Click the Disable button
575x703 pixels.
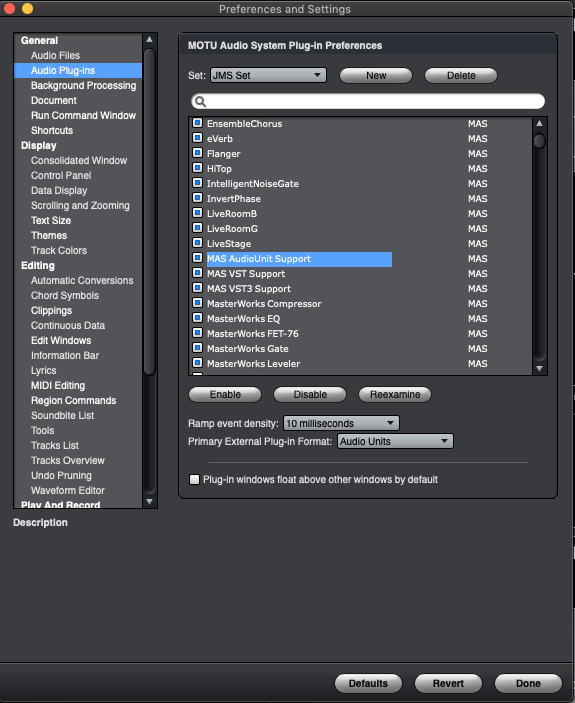click(x=310, y=395)
